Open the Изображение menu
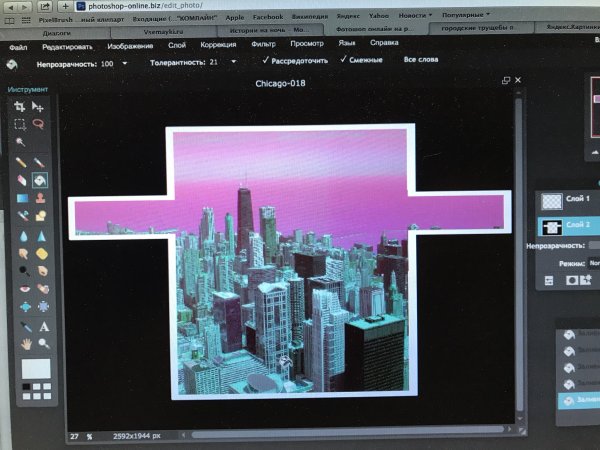The width and height of the screenshot is (600, 450). (130, 43)
